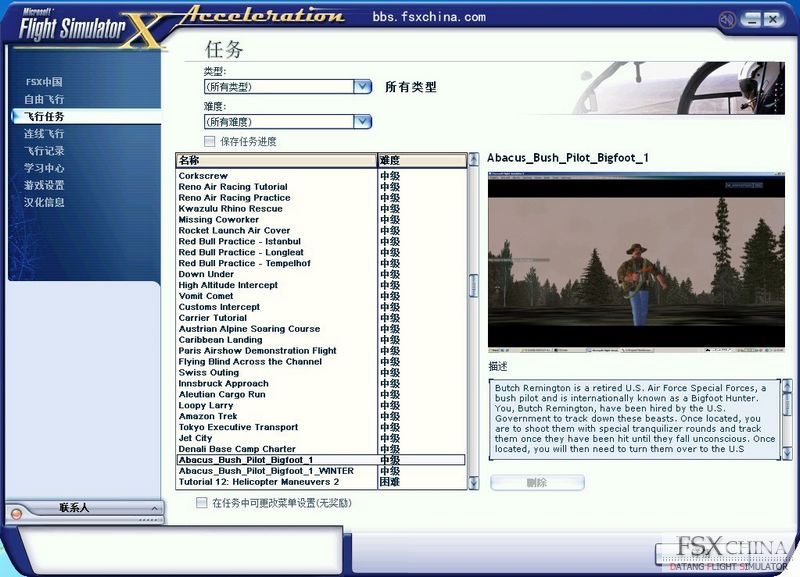The height and width of the screenshot is (577, 800).
Task: Open 学习中心 in the sidebar
Action: (x=44, y=168)
